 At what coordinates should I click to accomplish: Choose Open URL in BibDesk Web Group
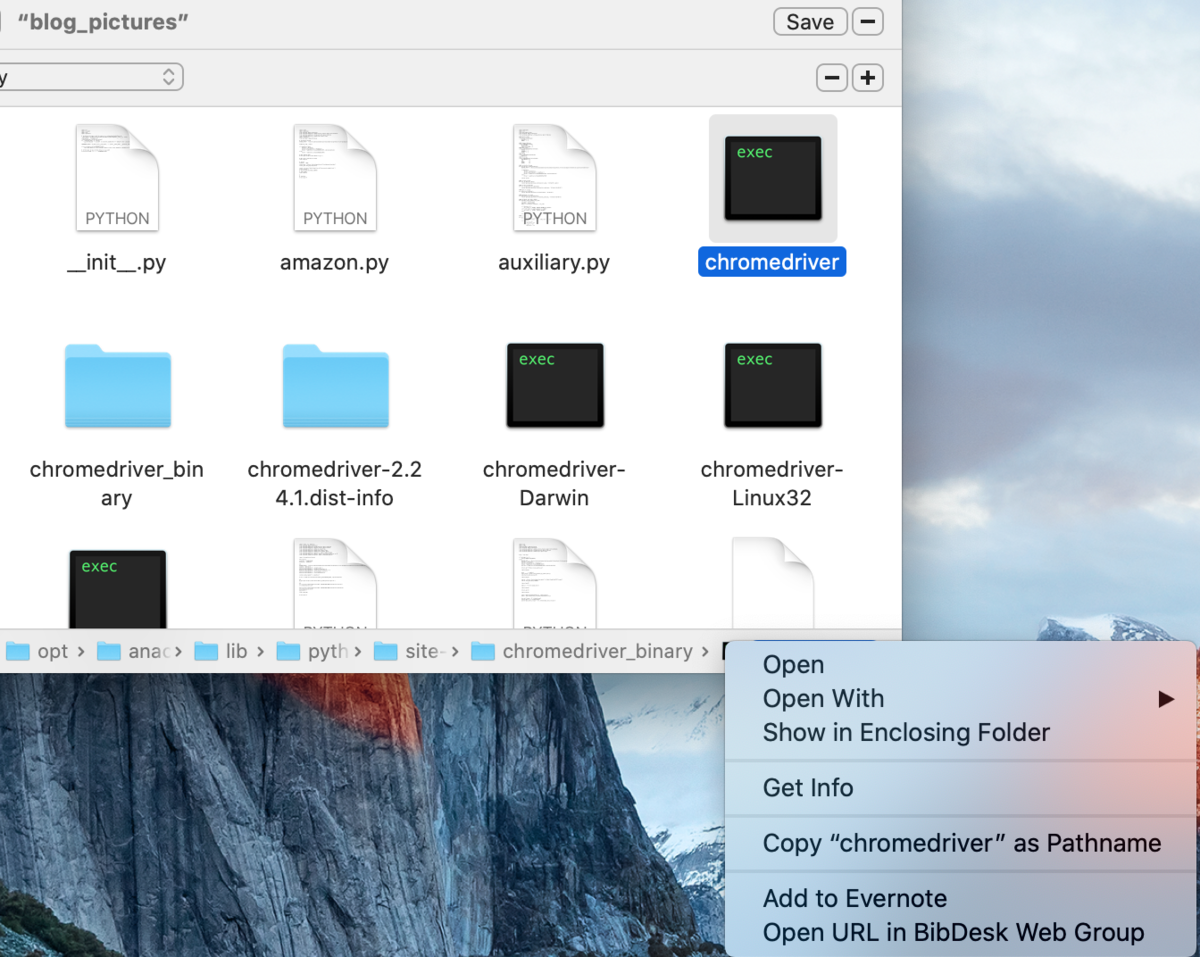[953, 933]
